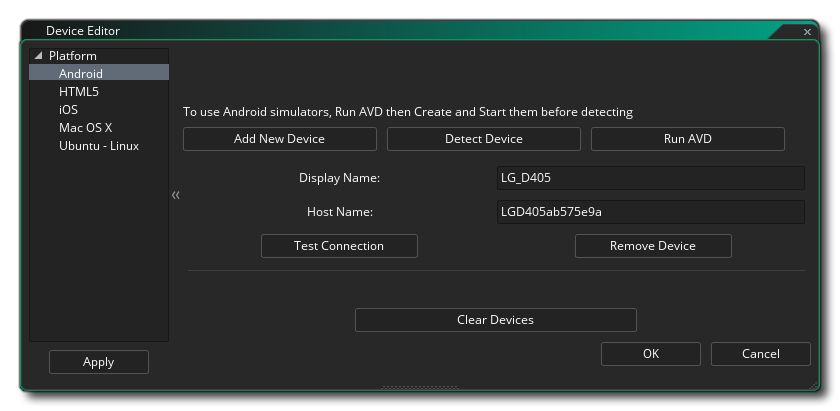This screenshot has width=840, height=411.
Task: Focus the Display Name input field
Action: tap(651, 178)
